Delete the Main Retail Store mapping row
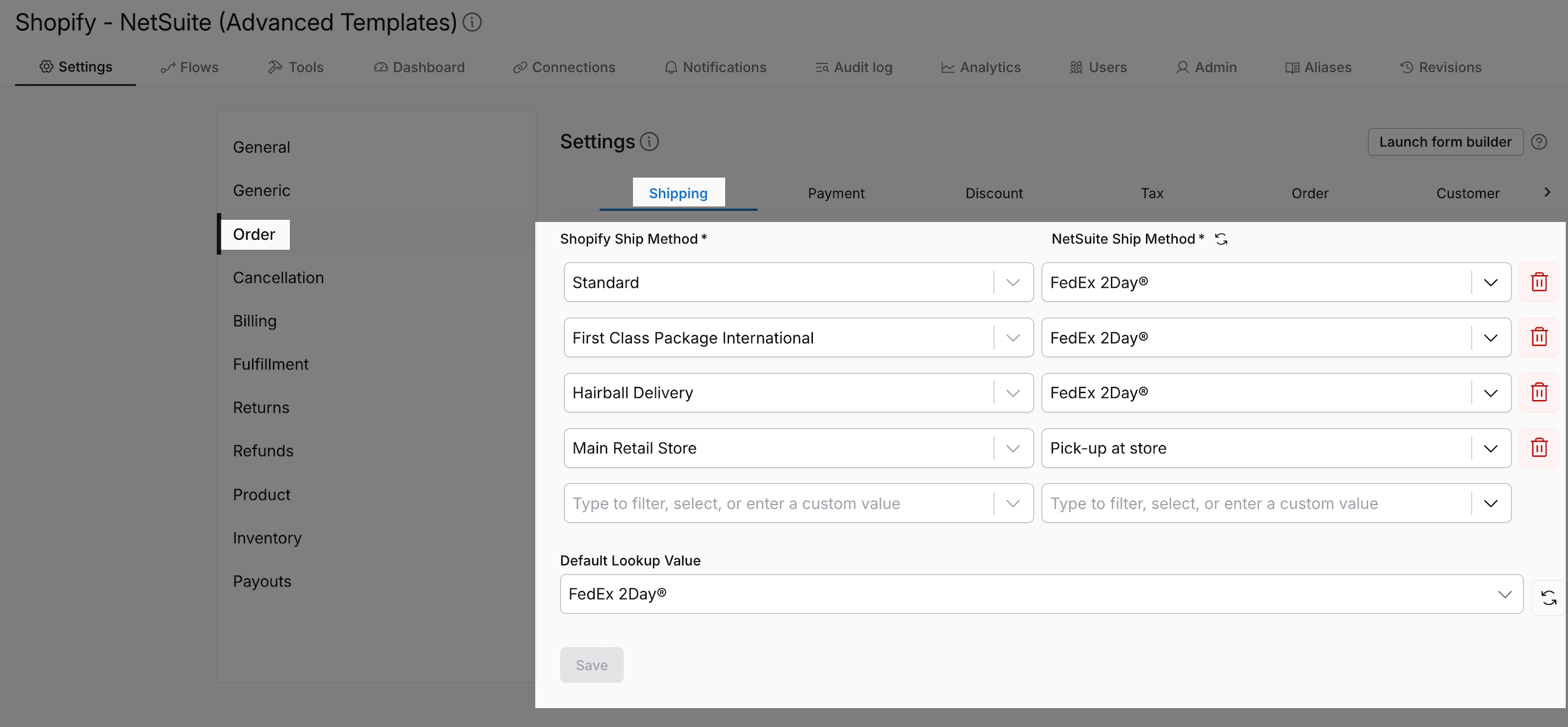This screenshot has height=727, width=1568. pos(1539,448)
